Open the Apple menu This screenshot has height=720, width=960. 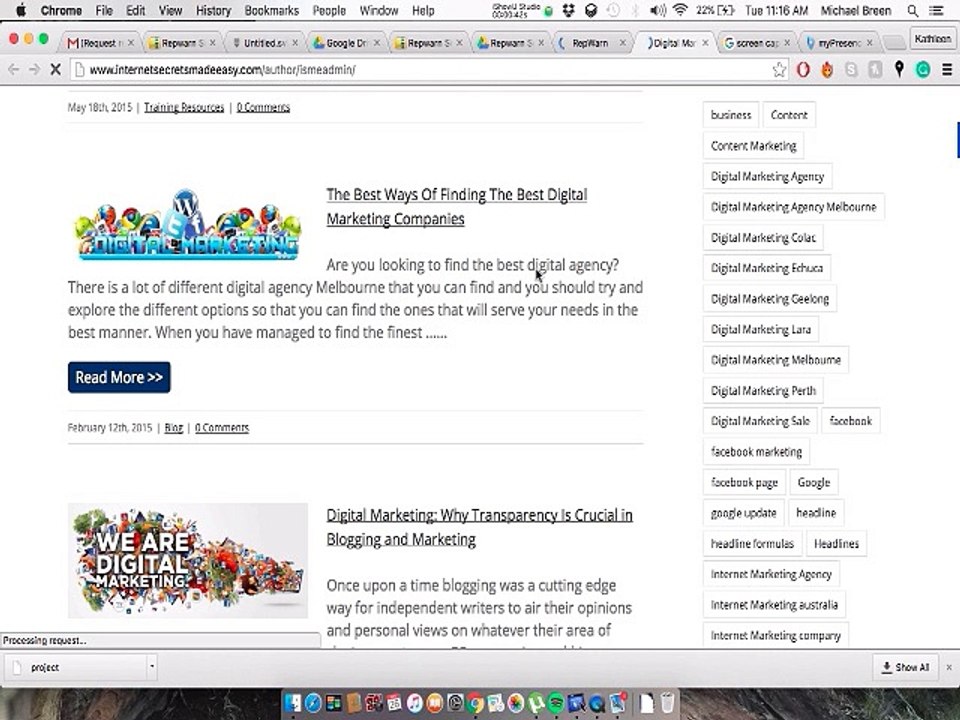[x=21, y=10]
